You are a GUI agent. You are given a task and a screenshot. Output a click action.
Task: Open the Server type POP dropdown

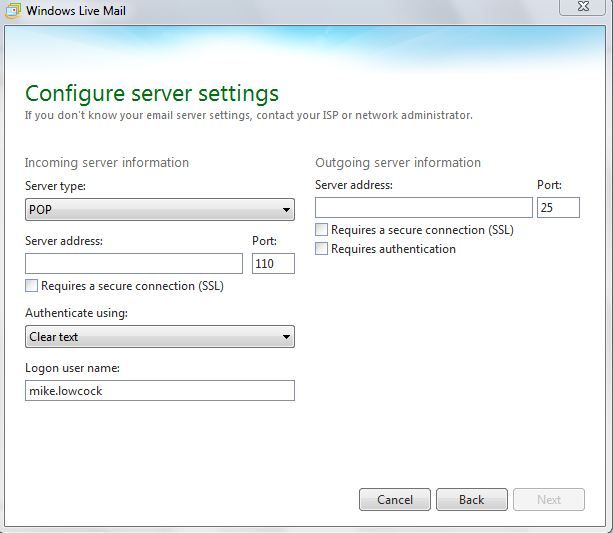(160, 210)
